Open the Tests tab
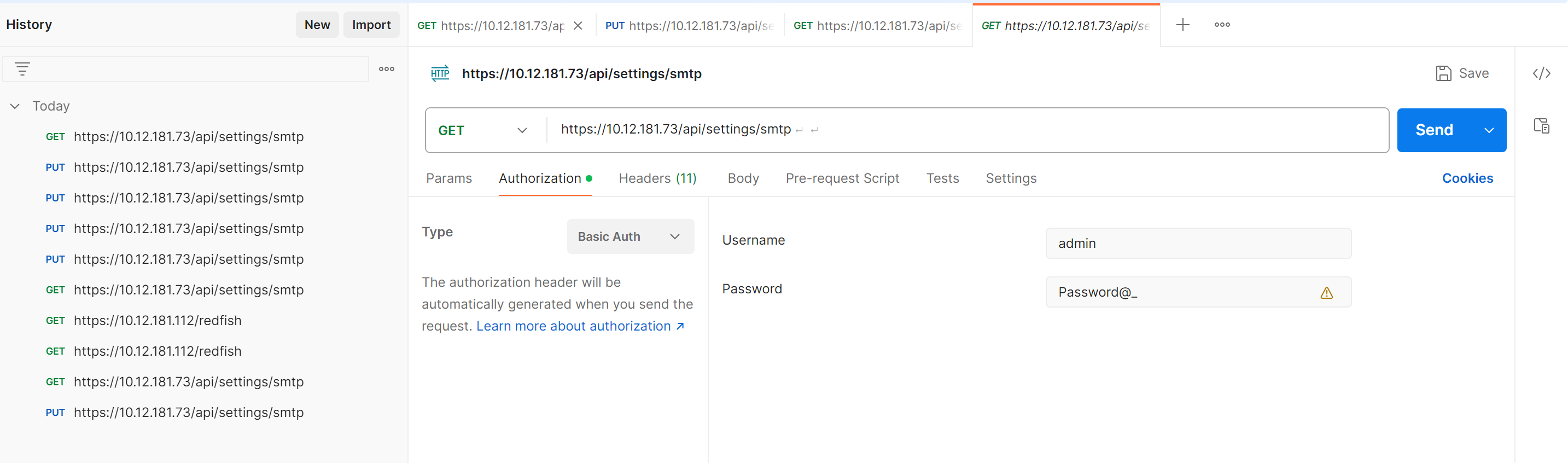Image resolution: width=1568 pixels, height=463 pixels. click(x=942, y=178)
